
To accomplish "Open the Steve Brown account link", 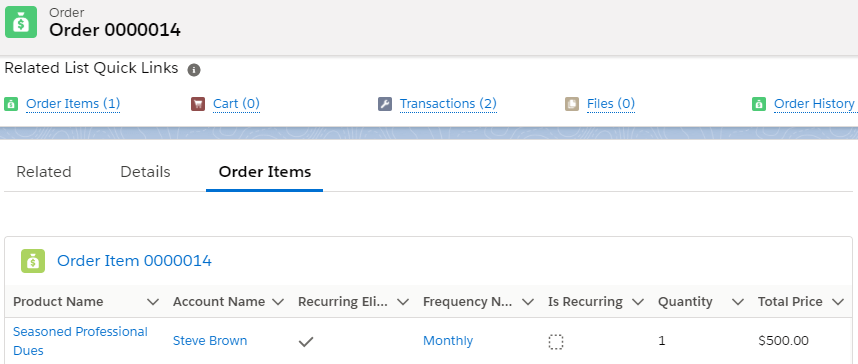I will click(210, 340).
